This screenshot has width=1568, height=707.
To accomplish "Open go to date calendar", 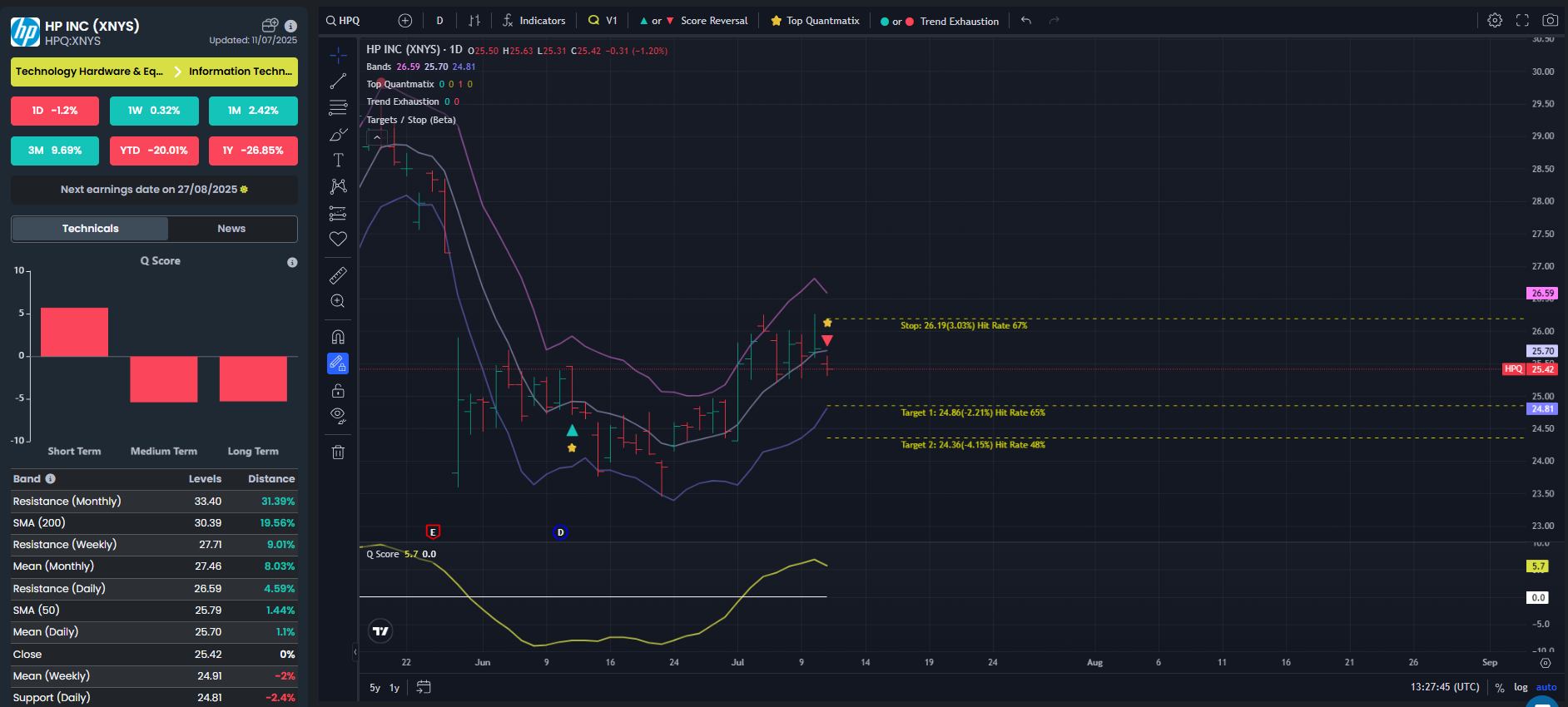I will coord(424,687).
